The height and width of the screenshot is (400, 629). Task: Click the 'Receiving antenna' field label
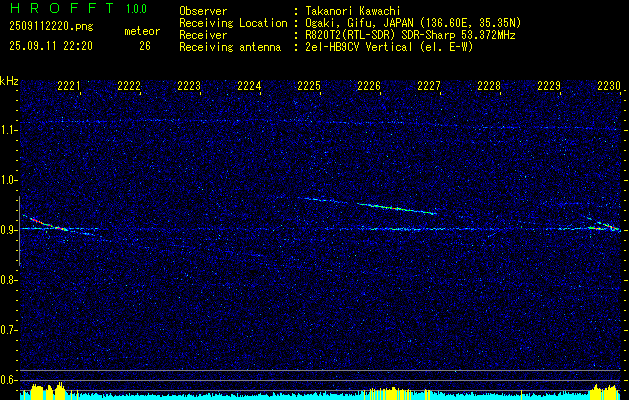click(230, 47)
